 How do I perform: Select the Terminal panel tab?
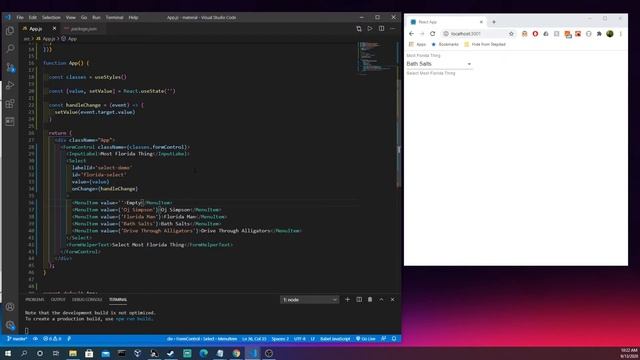point(118,300)
